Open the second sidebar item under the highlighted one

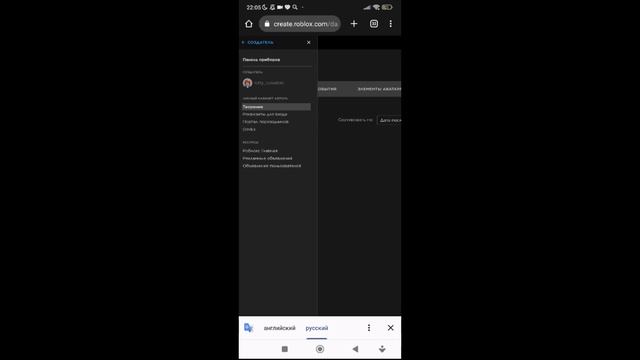[x=265, y=114]
